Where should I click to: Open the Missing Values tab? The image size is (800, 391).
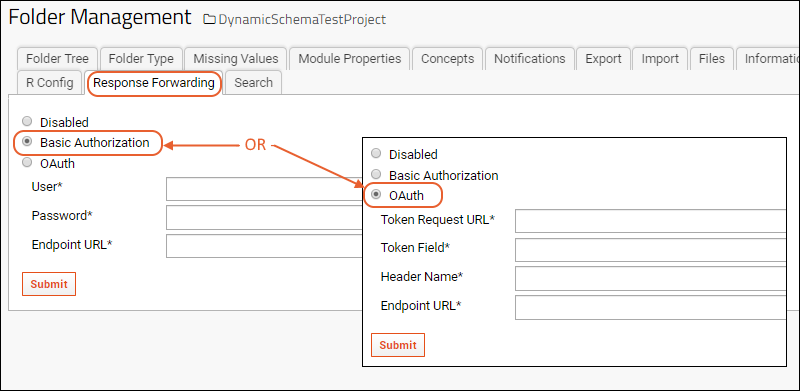click(x=236, y=59)
